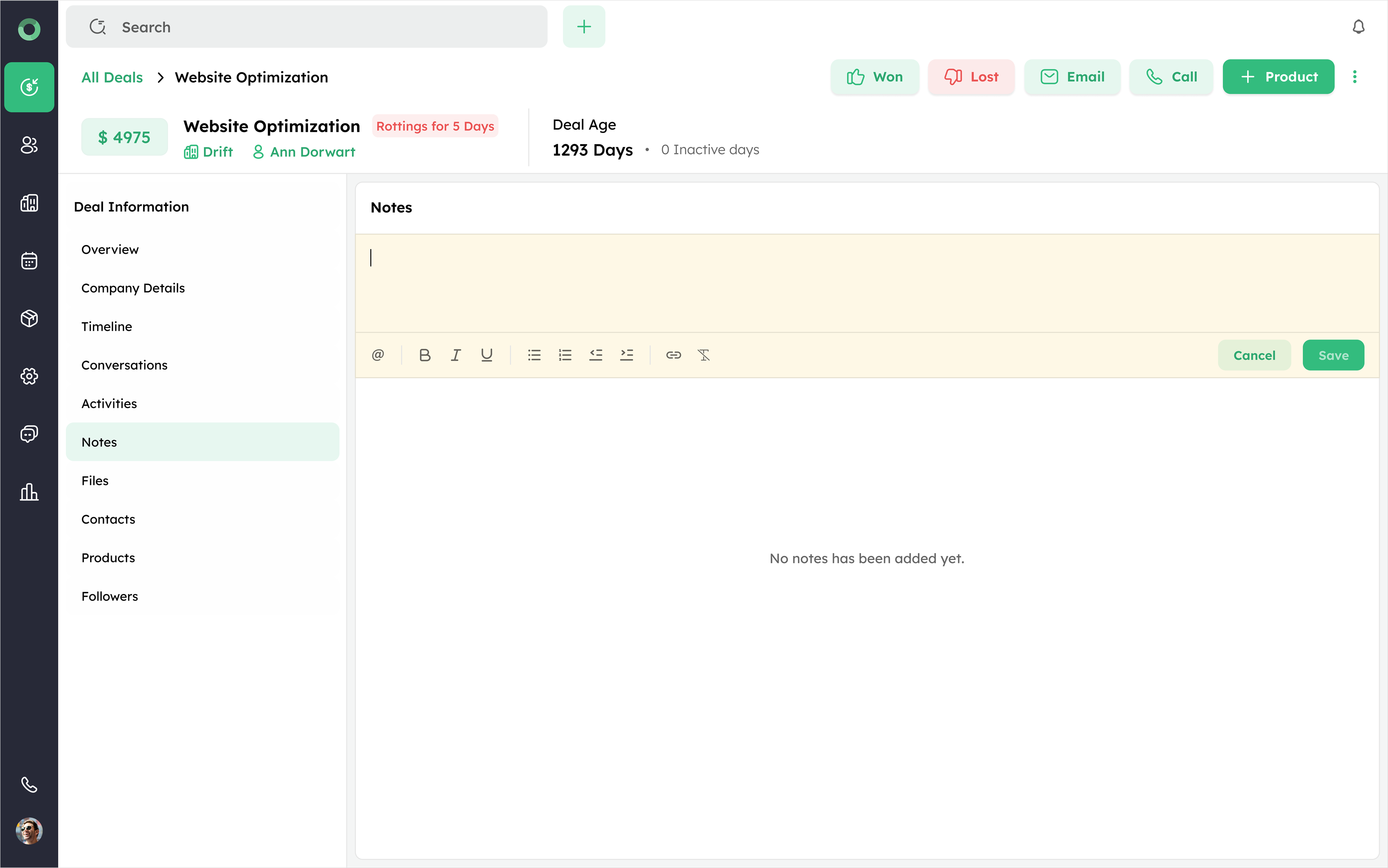Image resolution: width=1388 pixels, height=868 pixels.
Task: Open the reports bar chart sidebar icon
Action: pyautogui.click(x=29, y=492)
